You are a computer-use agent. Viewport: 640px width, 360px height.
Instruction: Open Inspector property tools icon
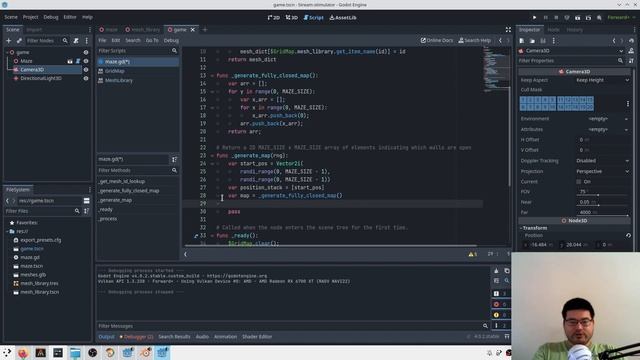631,61
